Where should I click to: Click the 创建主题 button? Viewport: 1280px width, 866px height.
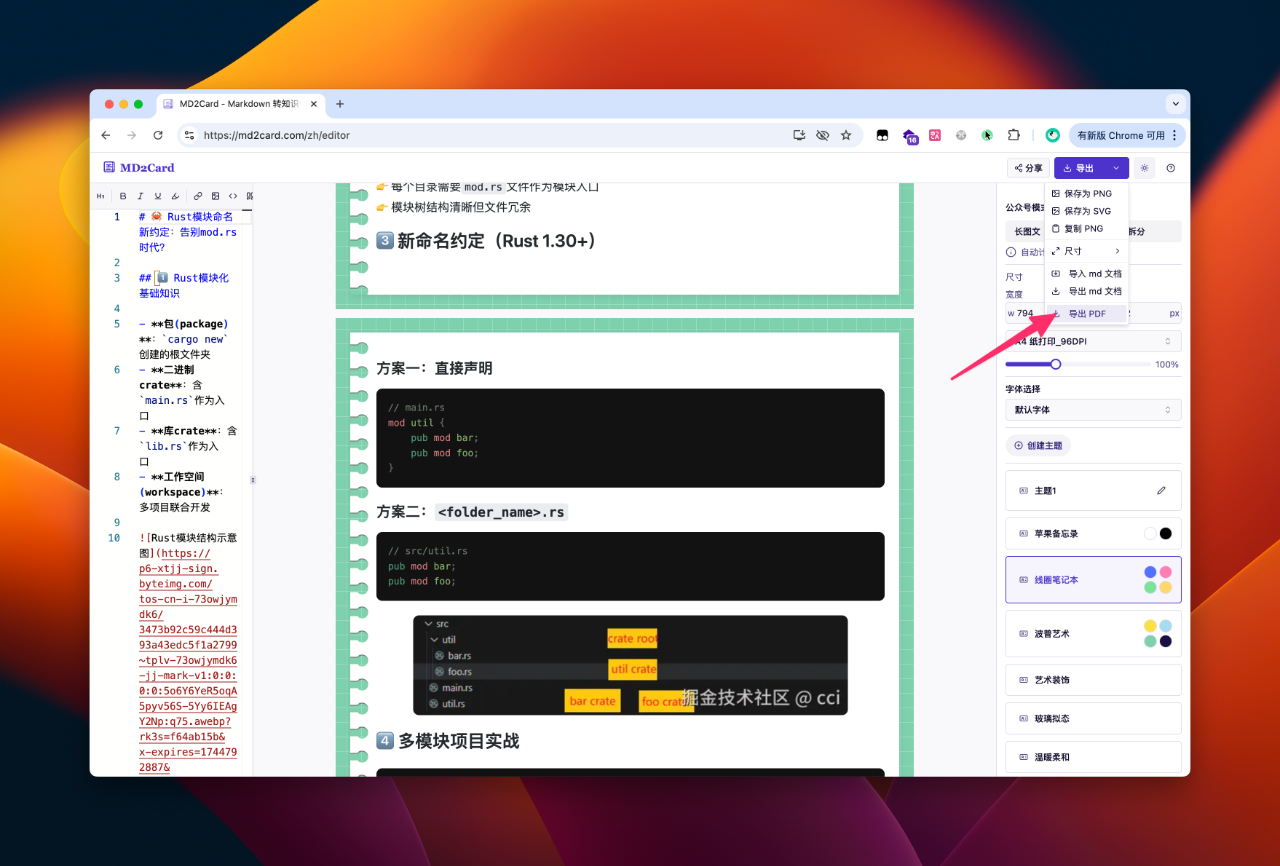point(1038,446)
